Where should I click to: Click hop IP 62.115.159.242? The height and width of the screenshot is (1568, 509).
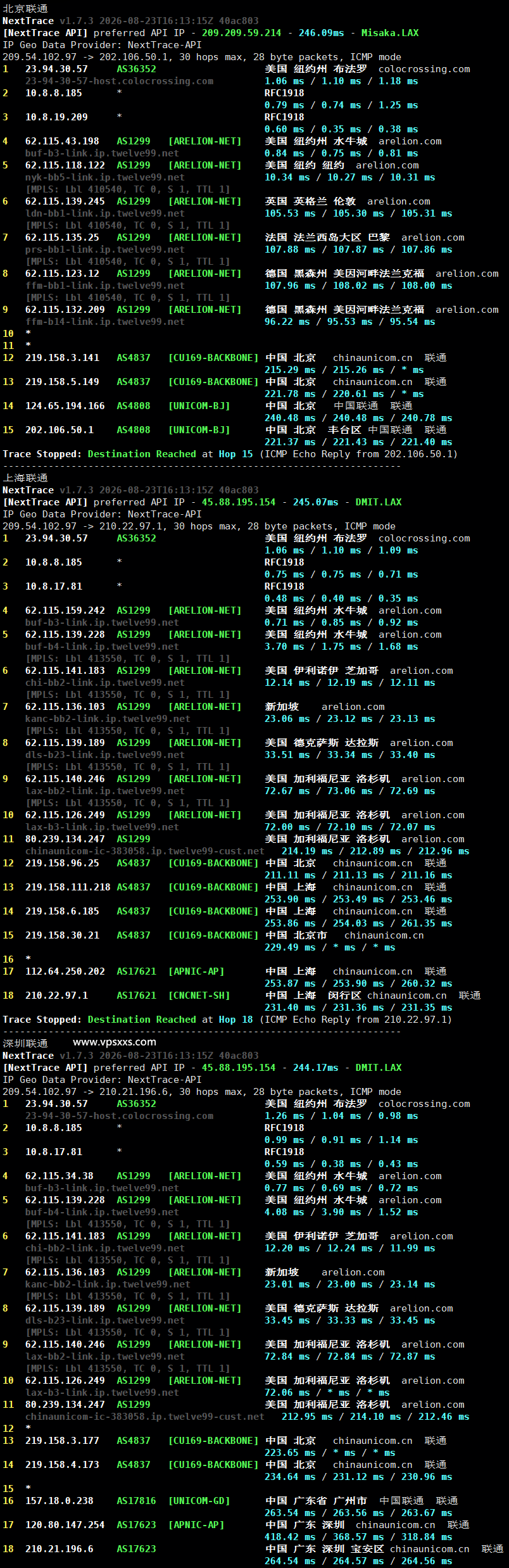coord(65,610)
